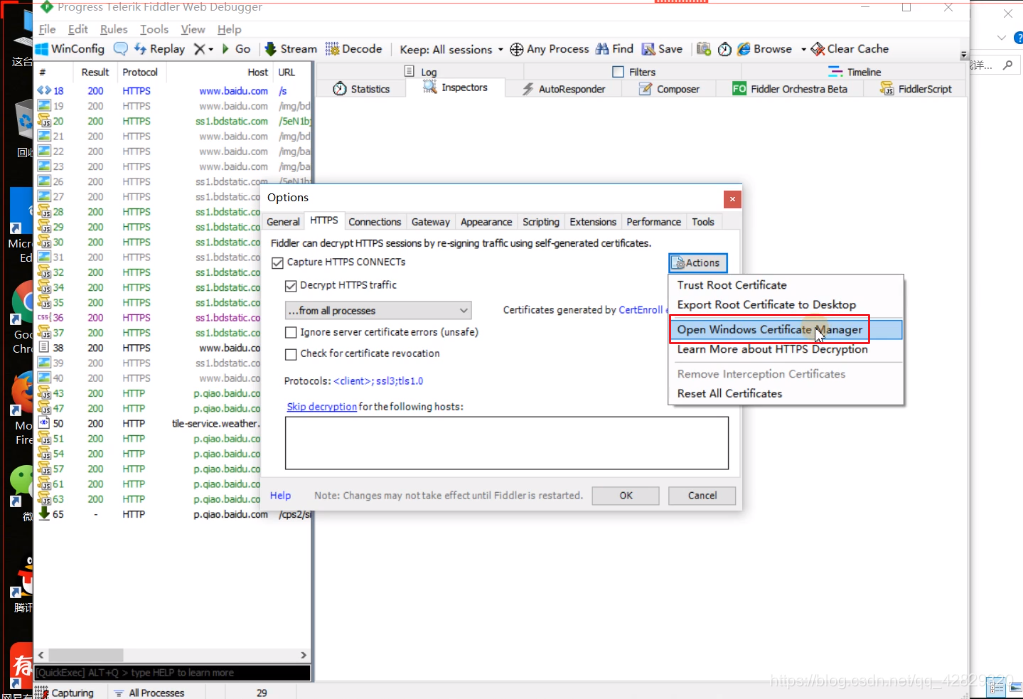This screenshot has width=1023, height=699.
Task: Toggle Decrypt HTTPS traffic checkbox
Action: tap(291, 285)
